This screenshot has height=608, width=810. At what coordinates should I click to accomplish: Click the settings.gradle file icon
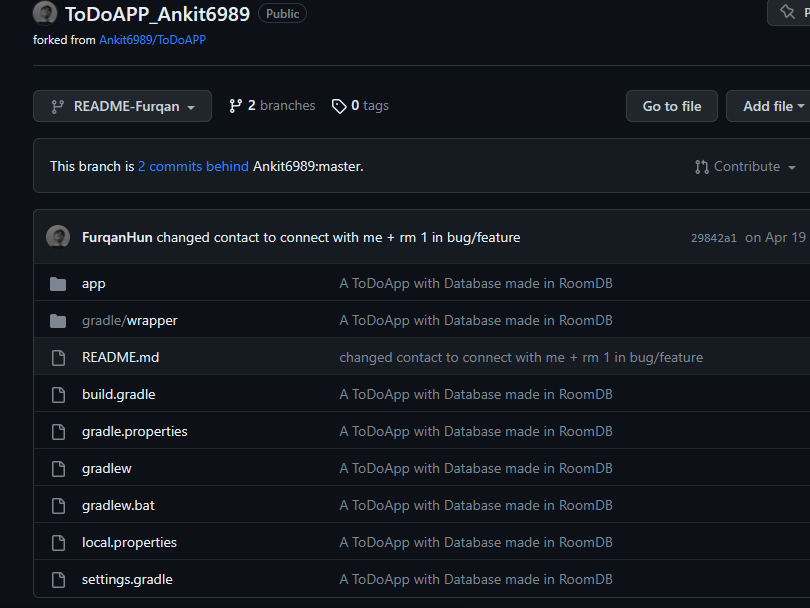[x=58, y=580]
